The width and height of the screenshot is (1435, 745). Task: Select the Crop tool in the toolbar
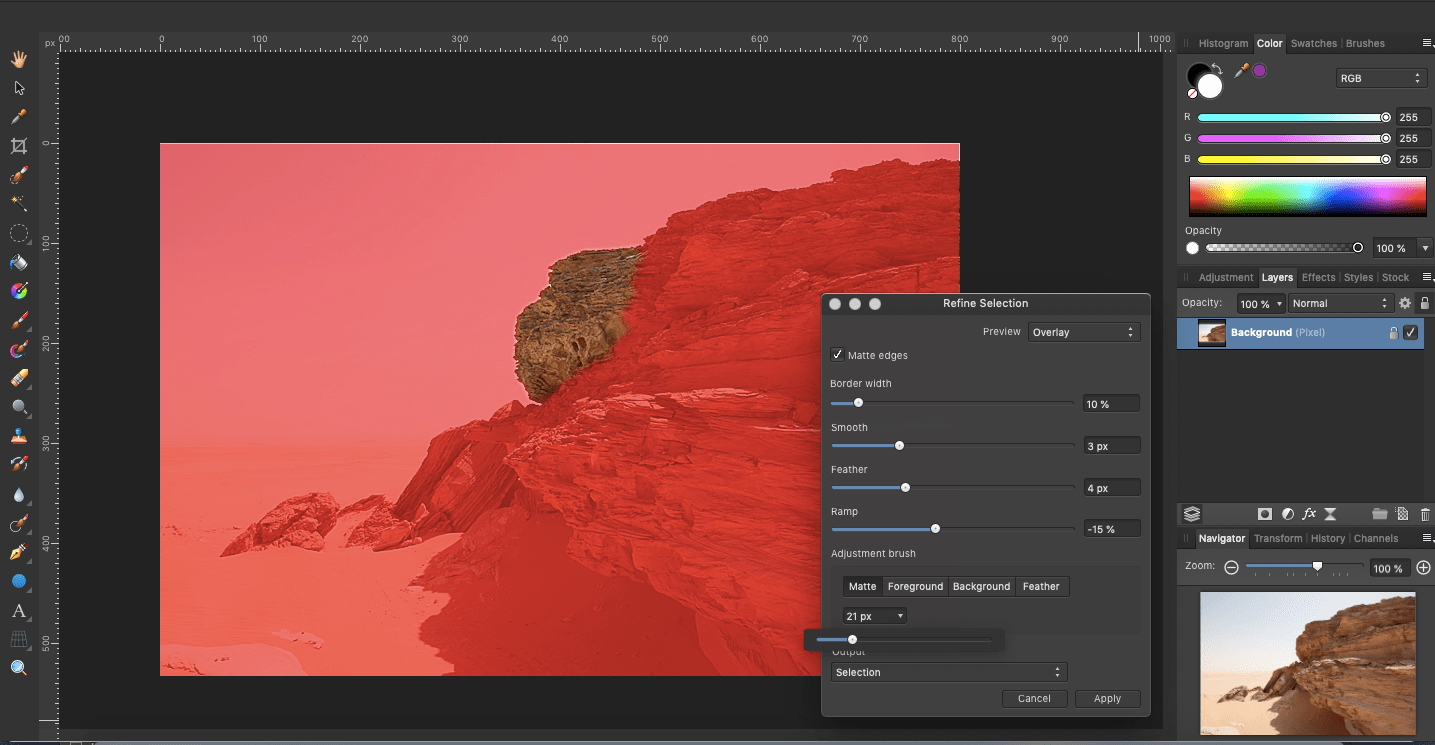[x=18, y=146]
